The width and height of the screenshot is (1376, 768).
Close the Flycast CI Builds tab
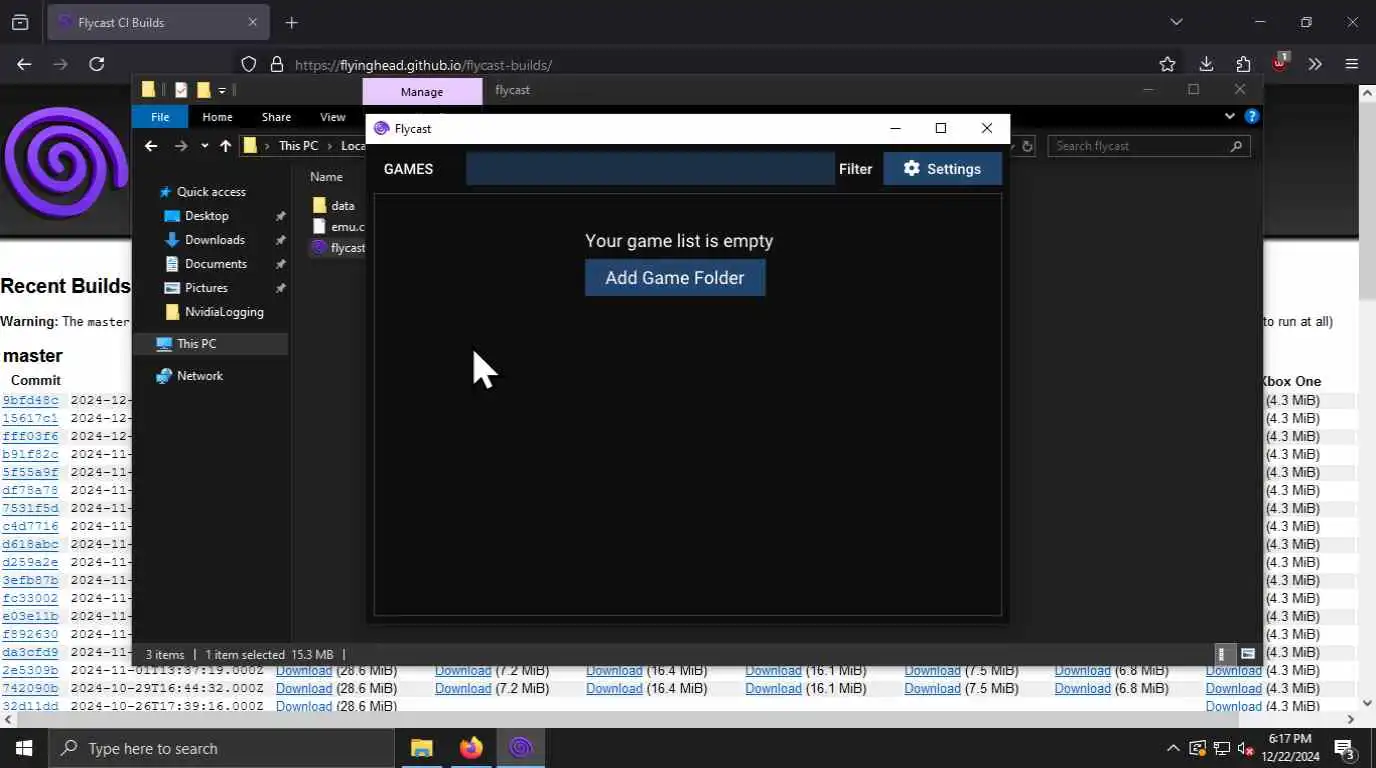[x=253, y=22]
